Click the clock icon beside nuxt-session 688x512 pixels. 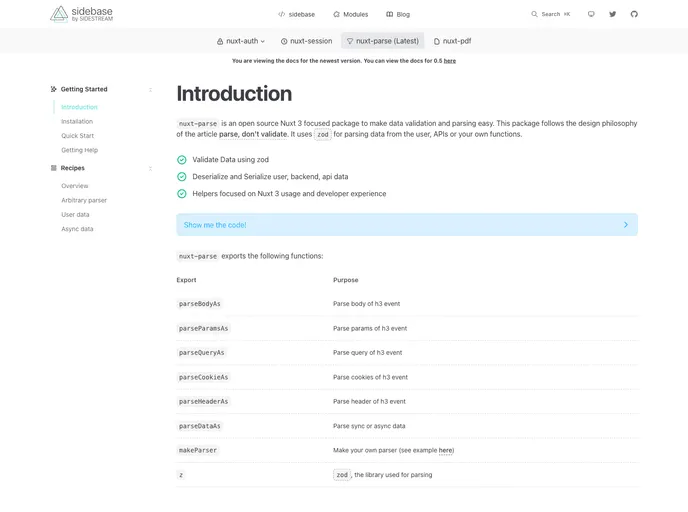pos(284,41)
